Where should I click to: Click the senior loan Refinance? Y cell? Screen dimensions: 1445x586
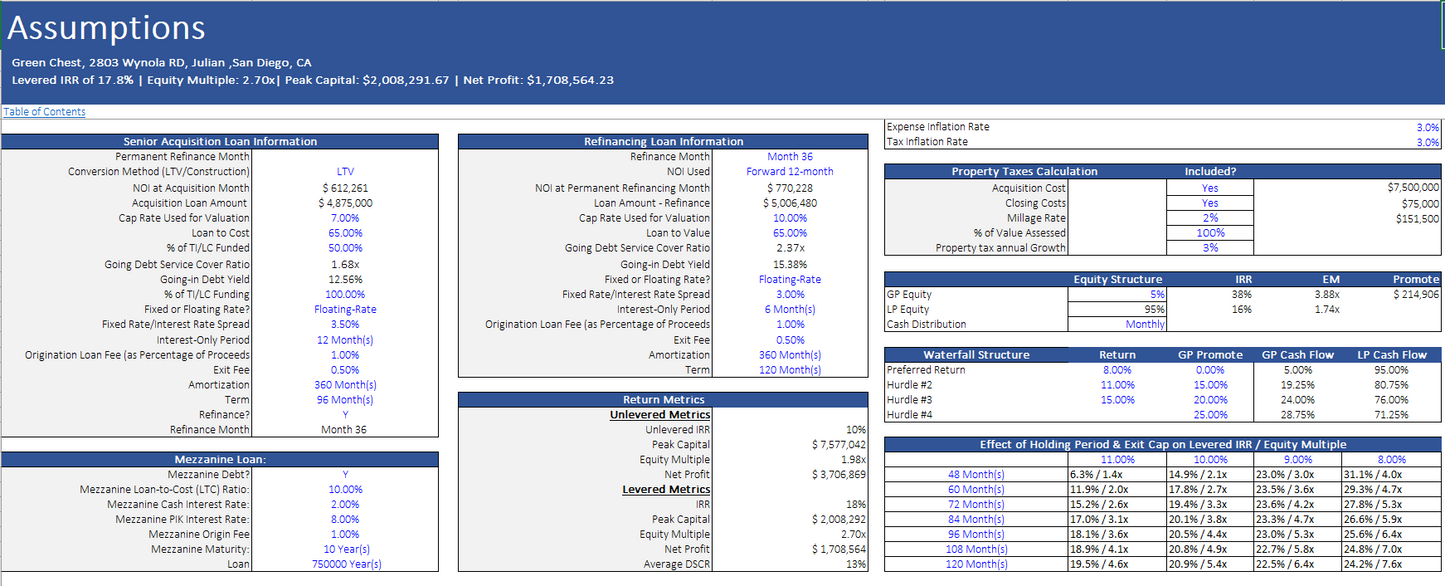tap(345, 414)
